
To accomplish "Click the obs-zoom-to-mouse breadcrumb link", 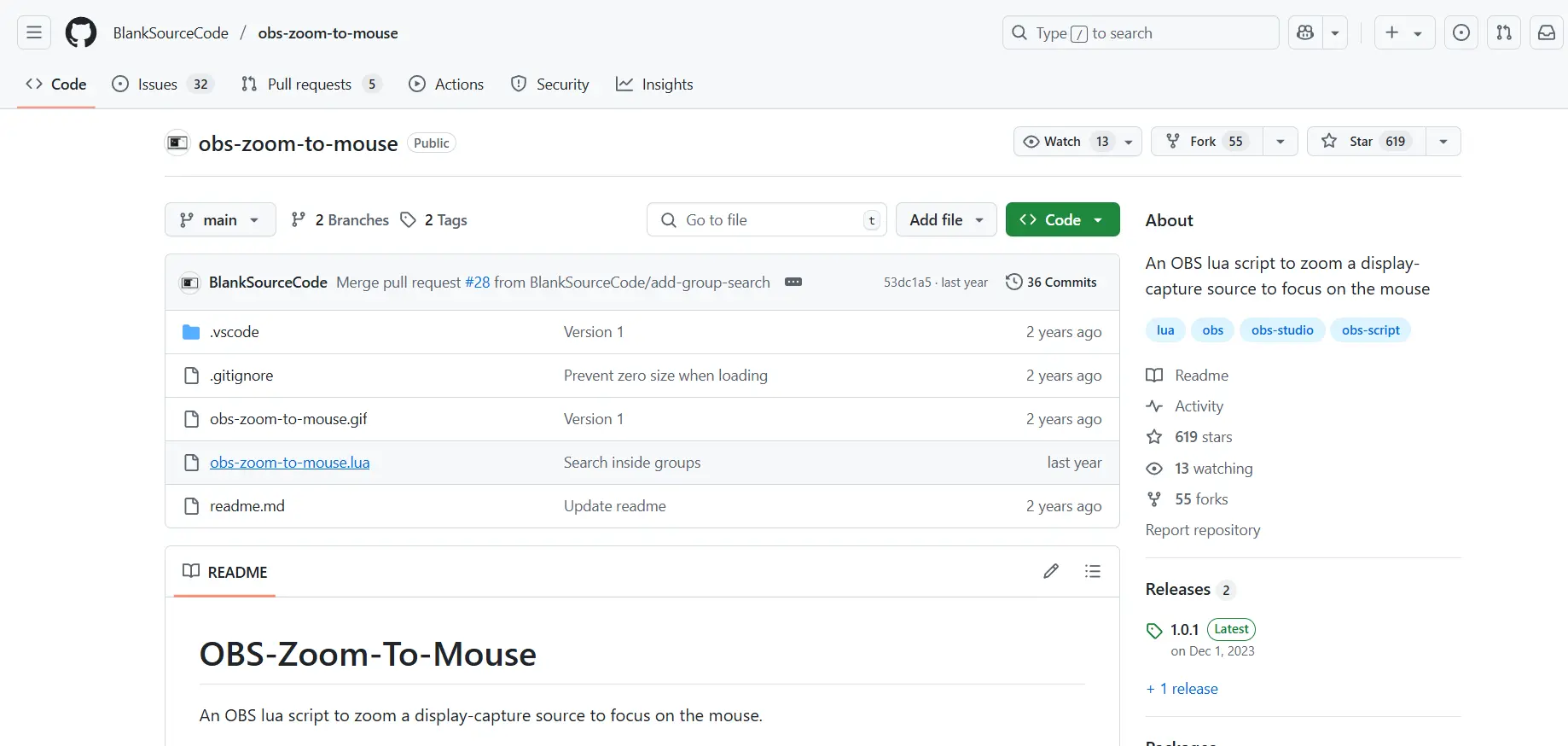I will coord(328,32).
